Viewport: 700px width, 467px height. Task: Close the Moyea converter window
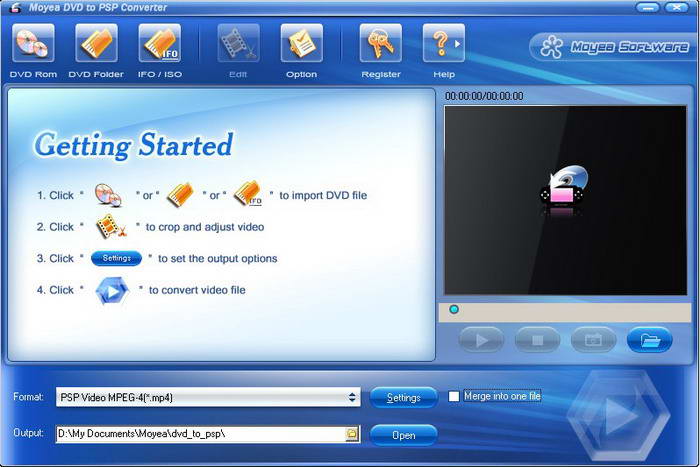pos(676,8)
